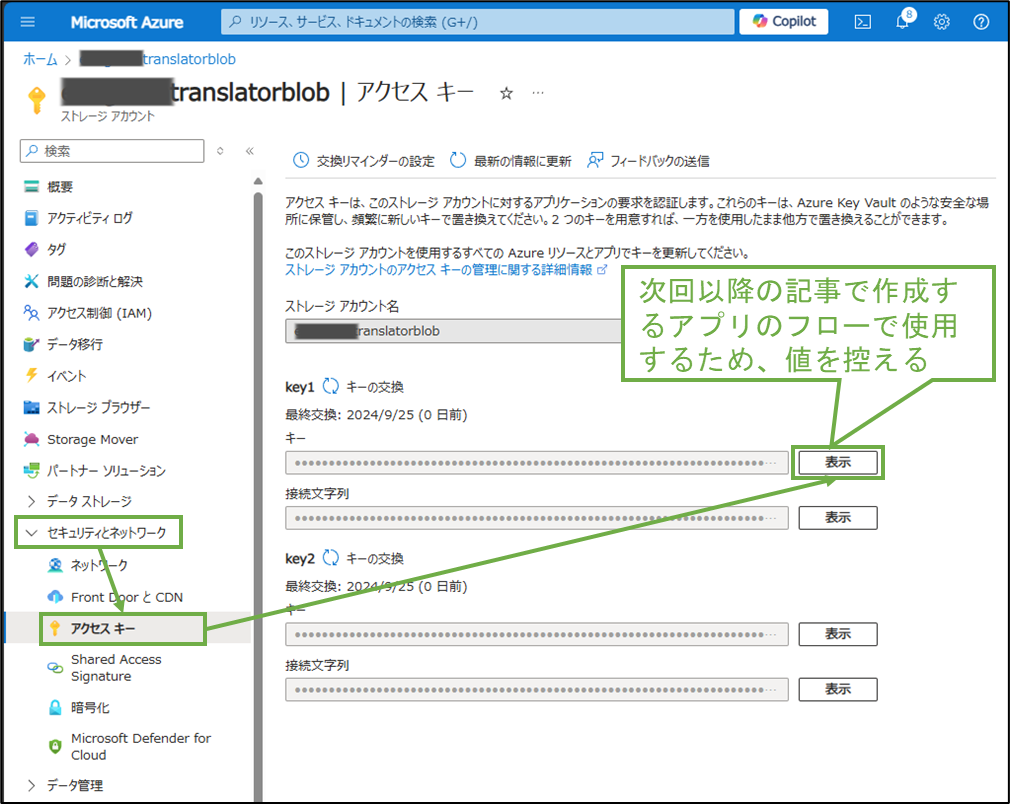Show the key1 キー value

pos(837,463)
